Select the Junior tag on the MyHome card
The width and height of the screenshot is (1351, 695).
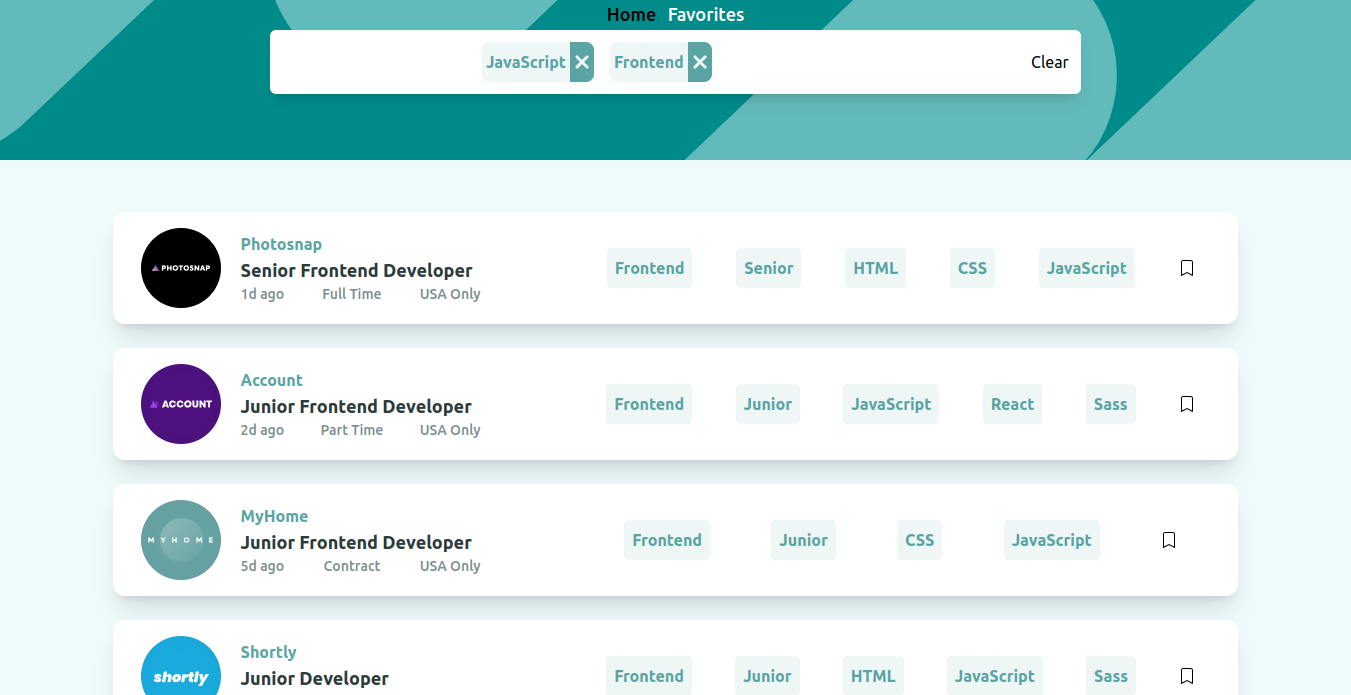point(804,540)
